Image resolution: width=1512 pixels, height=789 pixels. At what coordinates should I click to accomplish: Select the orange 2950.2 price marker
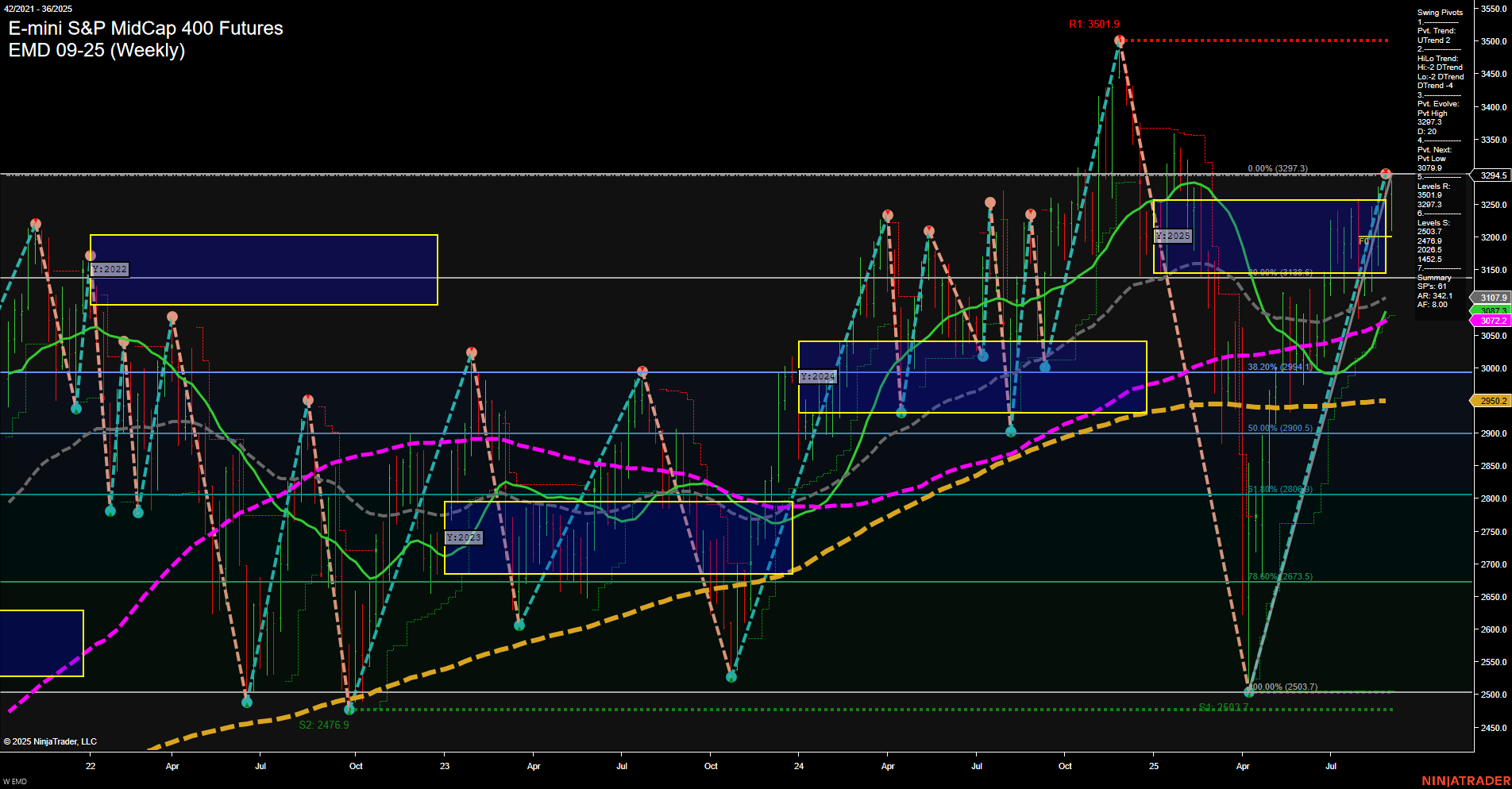[1491, 400]
